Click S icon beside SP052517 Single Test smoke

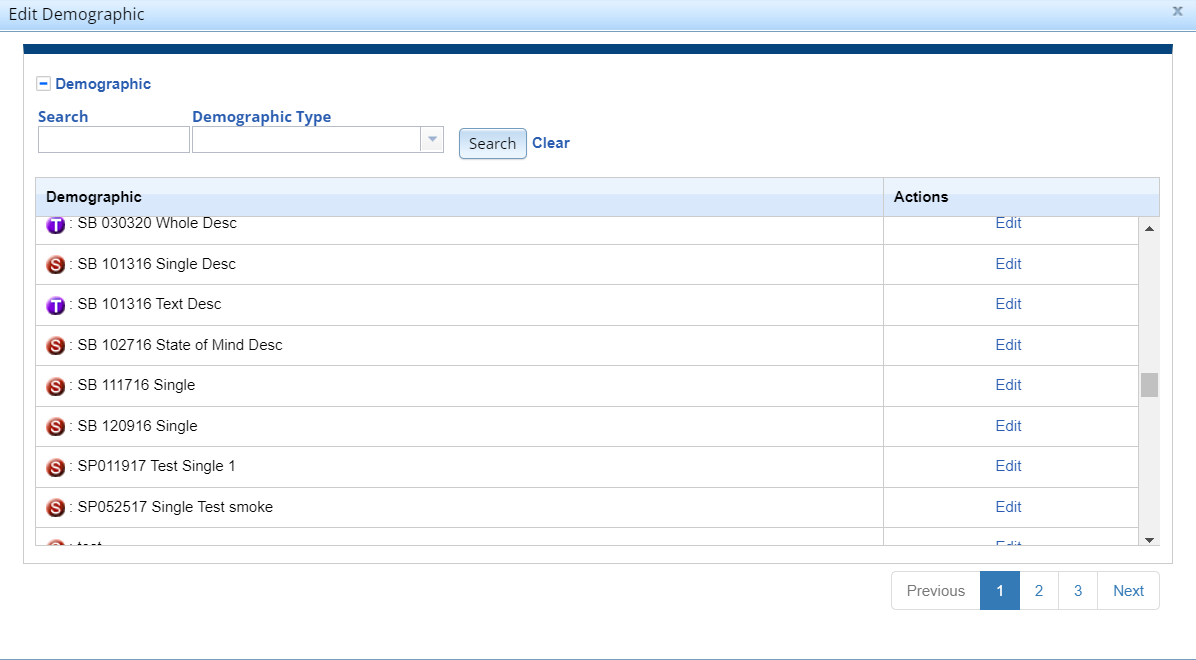(56, 508)
